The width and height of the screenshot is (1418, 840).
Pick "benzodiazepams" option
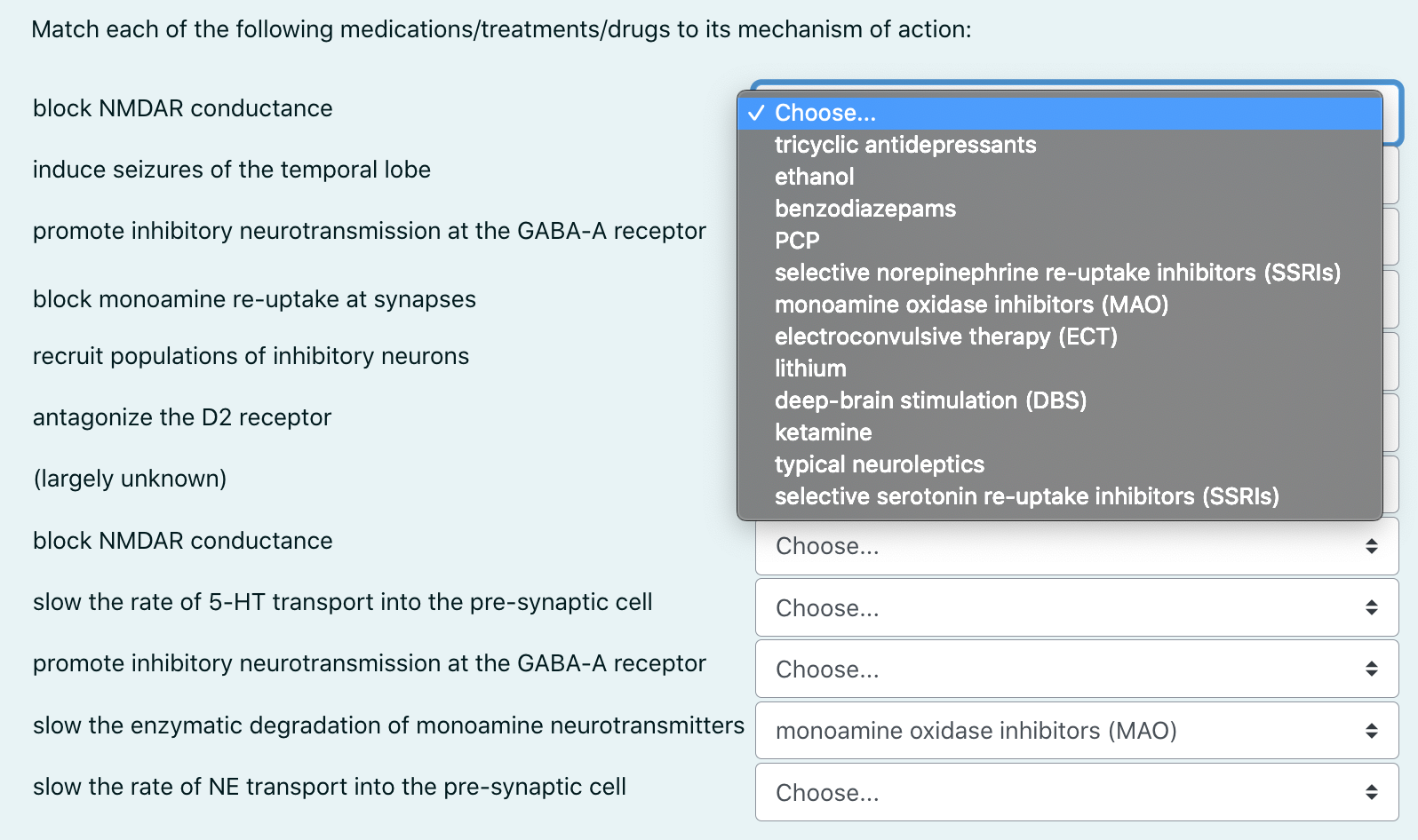pos(864,209)
